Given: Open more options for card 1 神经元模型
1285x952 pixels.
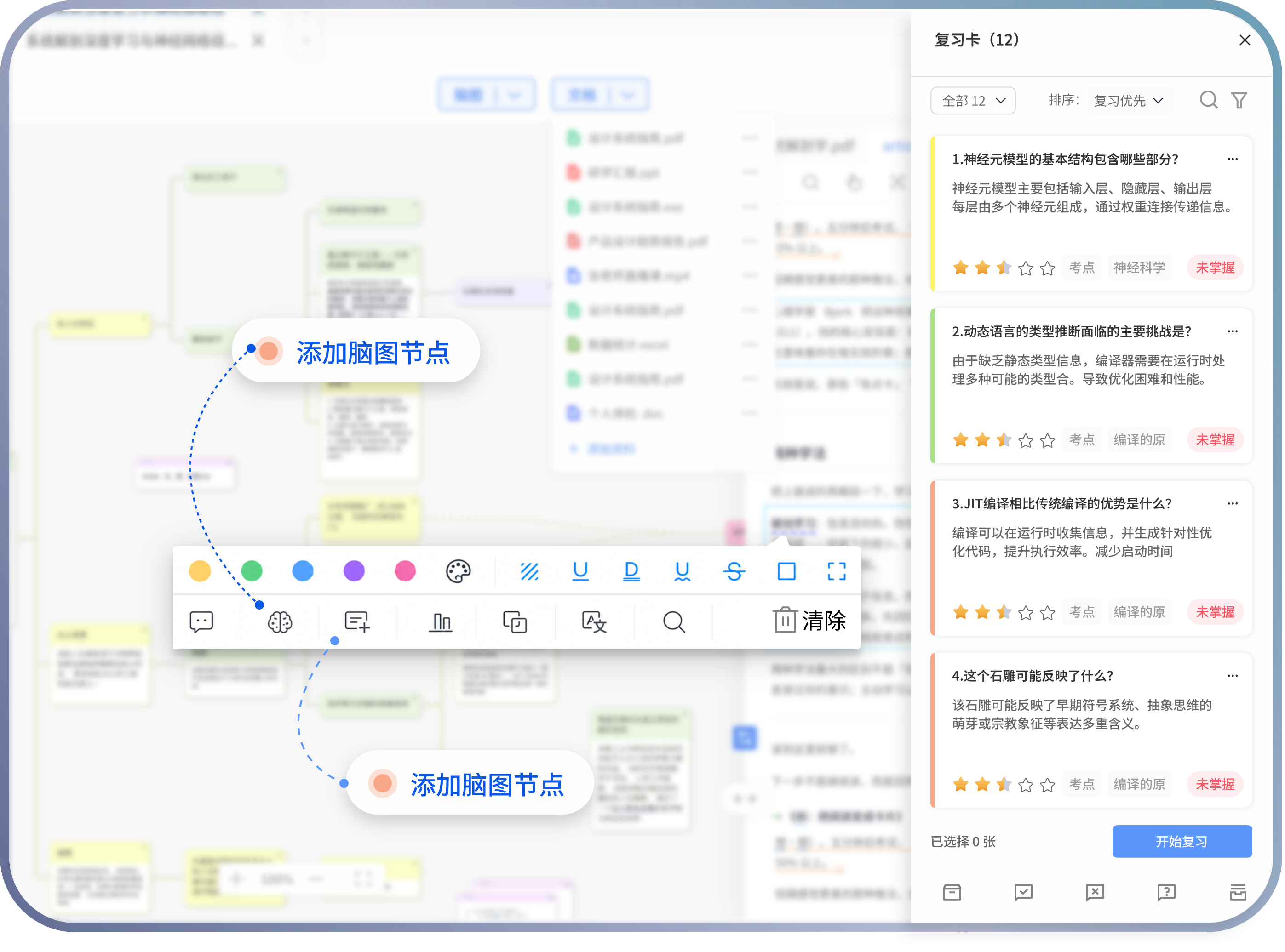Looking at the screenshot, I should 1233,159.
